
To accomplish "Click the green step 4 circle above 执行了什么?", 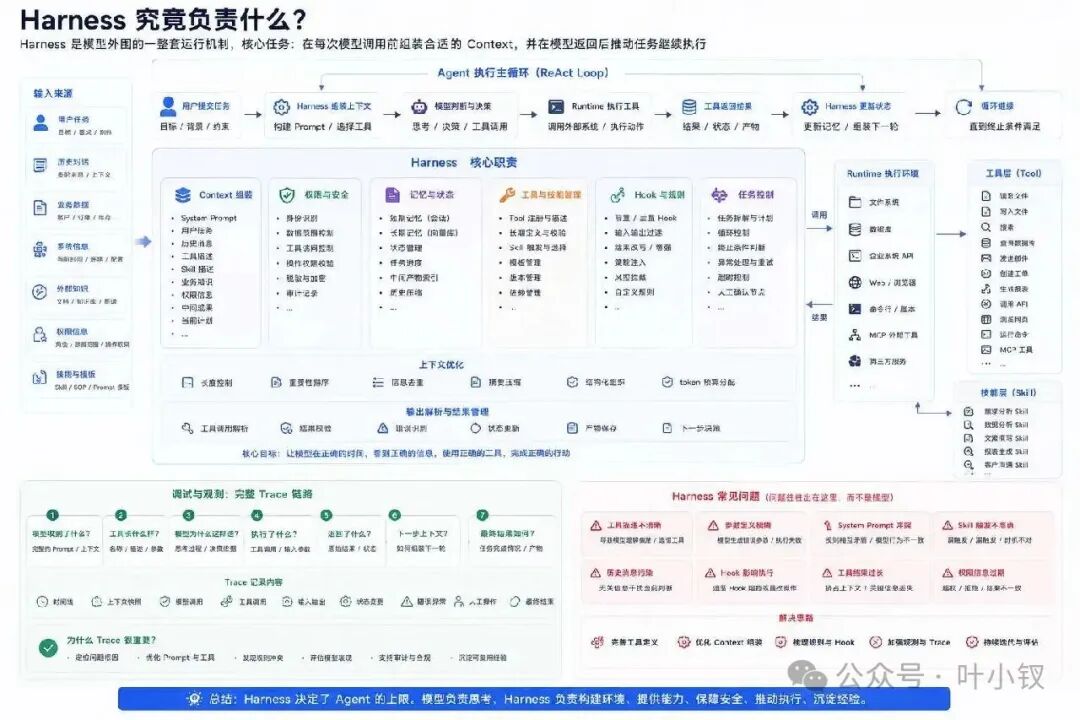I will (257, 515).
